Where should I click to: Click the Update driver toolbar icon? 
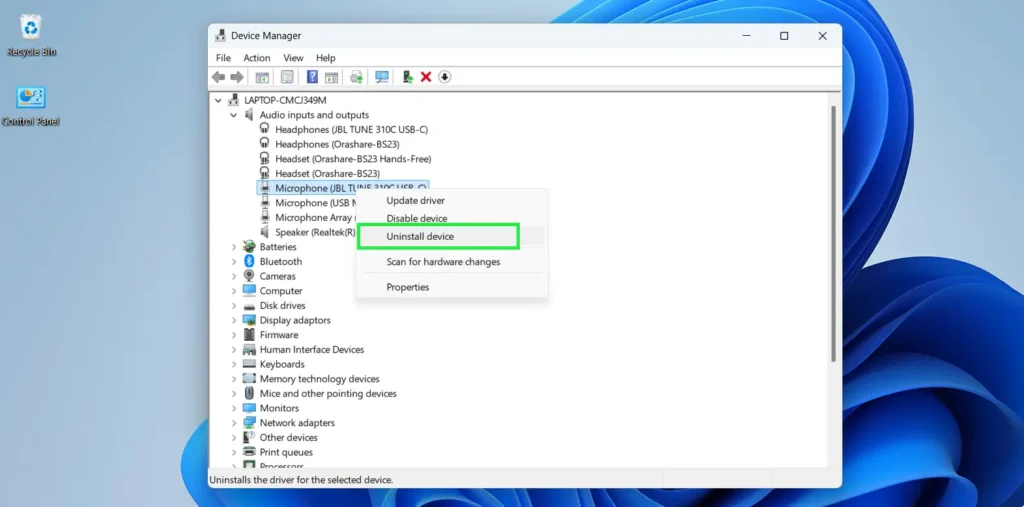(356, 77)
